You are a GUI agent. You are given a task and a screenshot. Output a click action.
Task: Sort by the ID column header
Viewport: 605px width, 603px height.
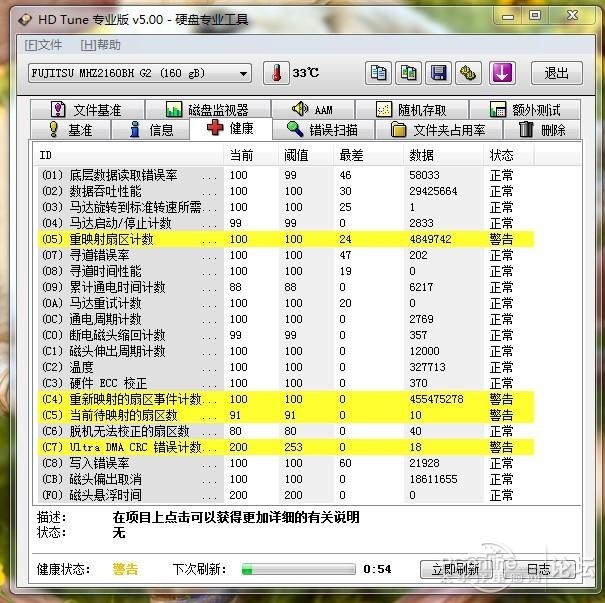pyautogui.click(x=127, y=155)
